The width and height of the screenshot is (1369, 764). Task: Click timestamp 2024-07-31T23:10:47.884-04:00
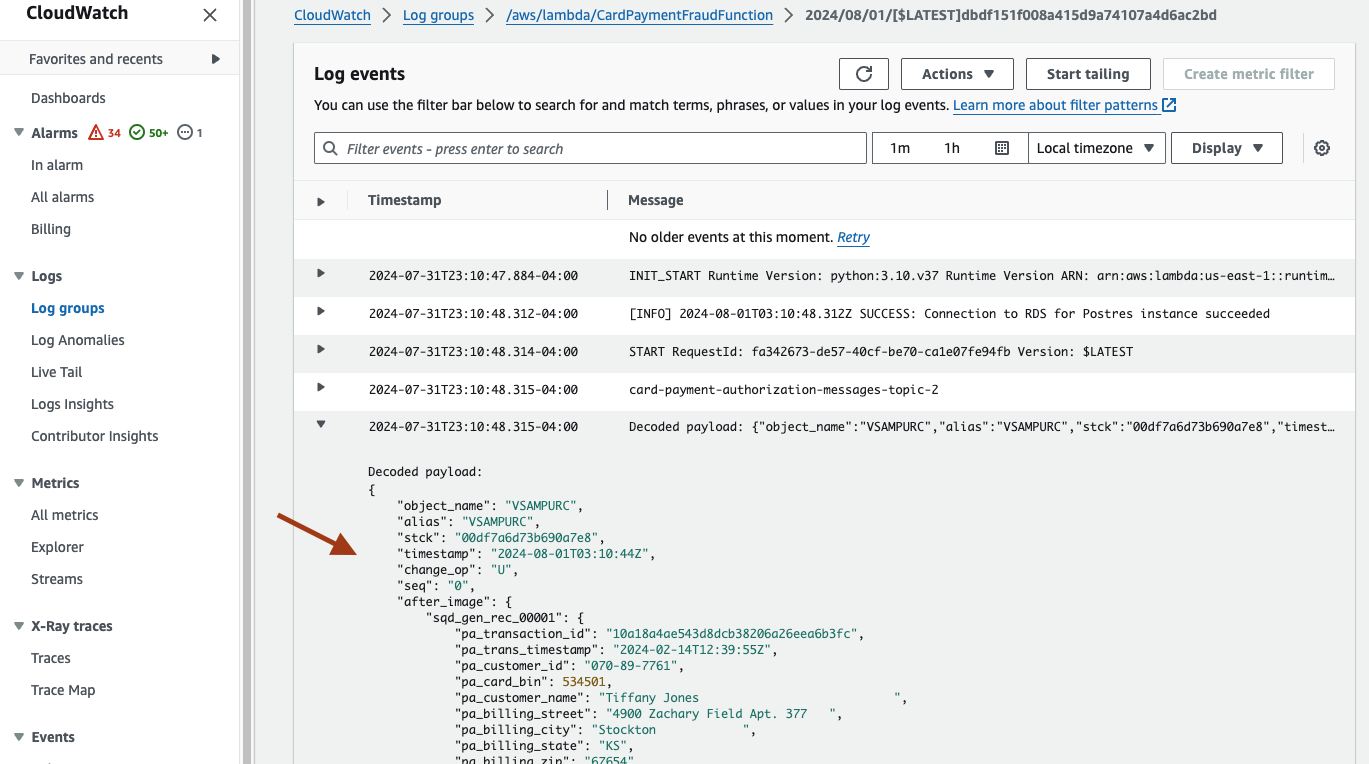point(473,276)
